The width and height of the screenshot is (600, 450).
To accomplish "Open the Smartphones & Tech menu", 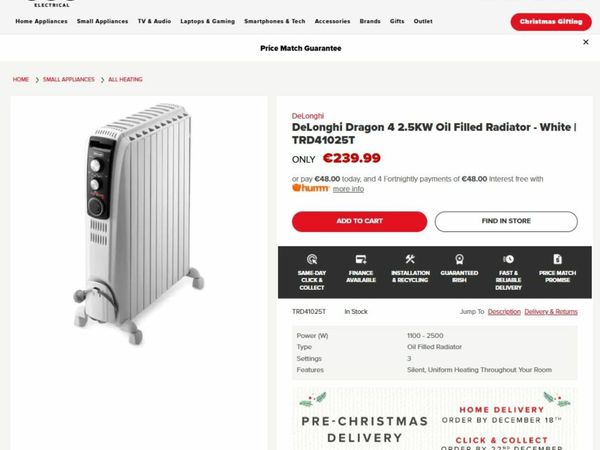I will (275, 21).
